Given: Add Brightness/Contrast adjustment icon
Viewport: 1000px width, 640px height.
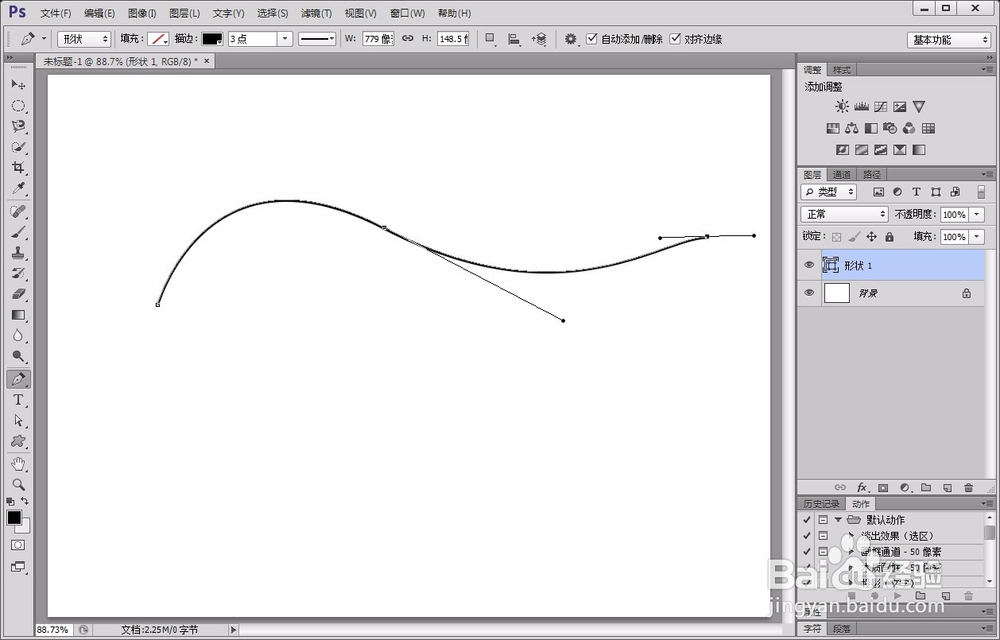Looking at the screenshot, I should point(842,106).
